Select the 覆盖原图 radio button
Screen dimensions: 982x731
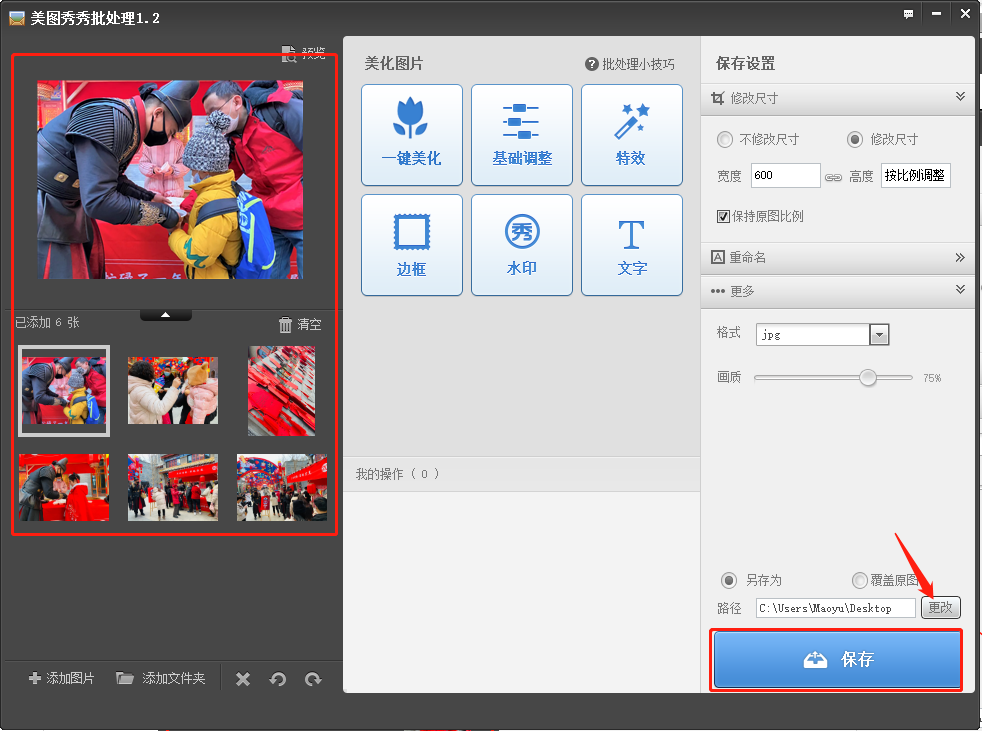859,580
